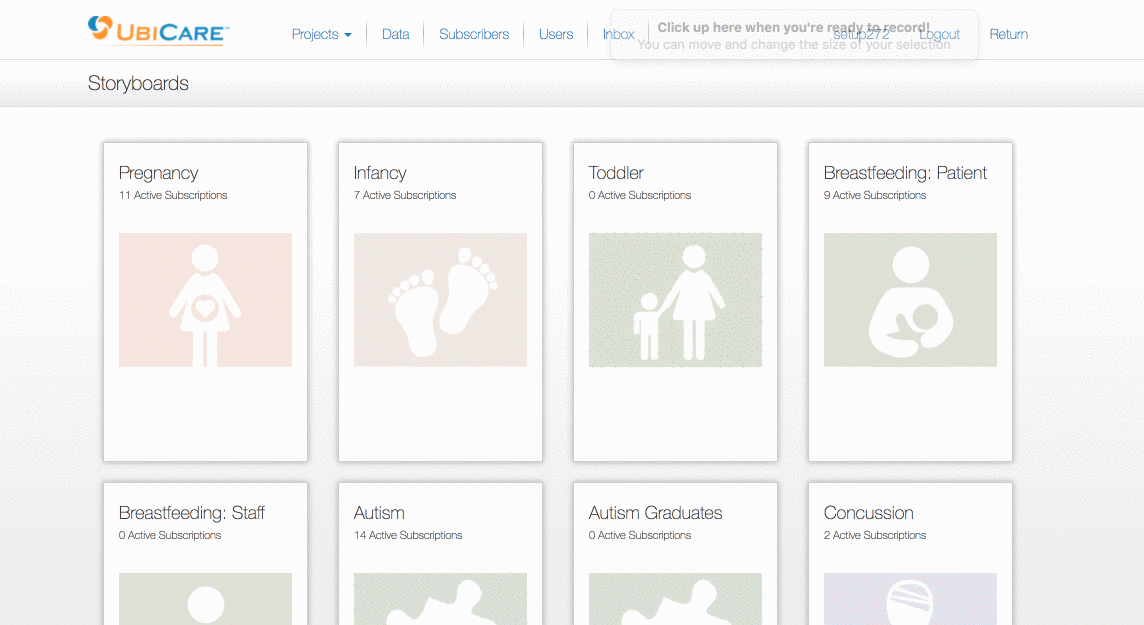Click the Breastfeeding: Staff title
Screen dimensions: 1144x625
191,513
